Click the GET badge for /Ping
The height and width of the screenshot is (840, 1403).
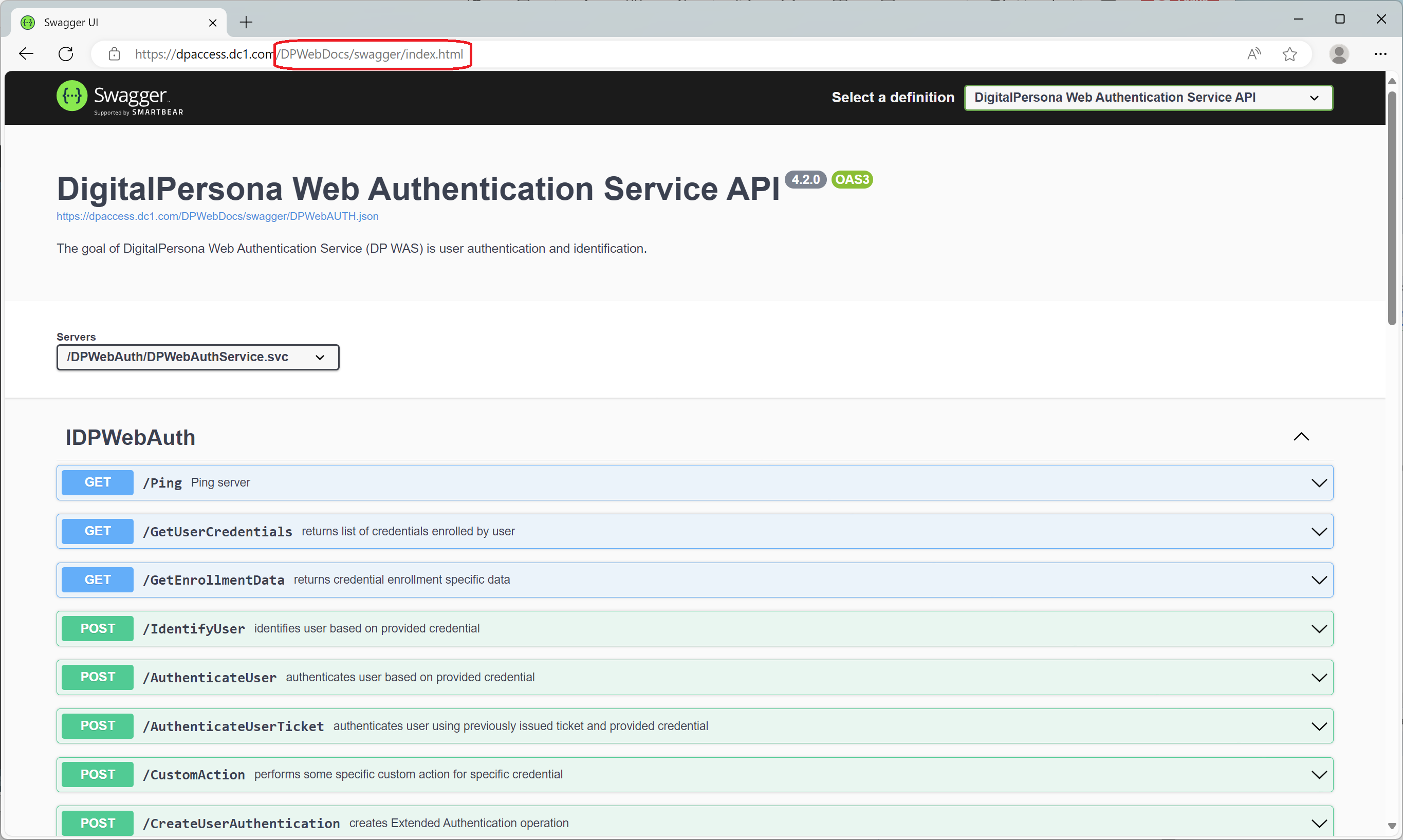click(97, 482)
